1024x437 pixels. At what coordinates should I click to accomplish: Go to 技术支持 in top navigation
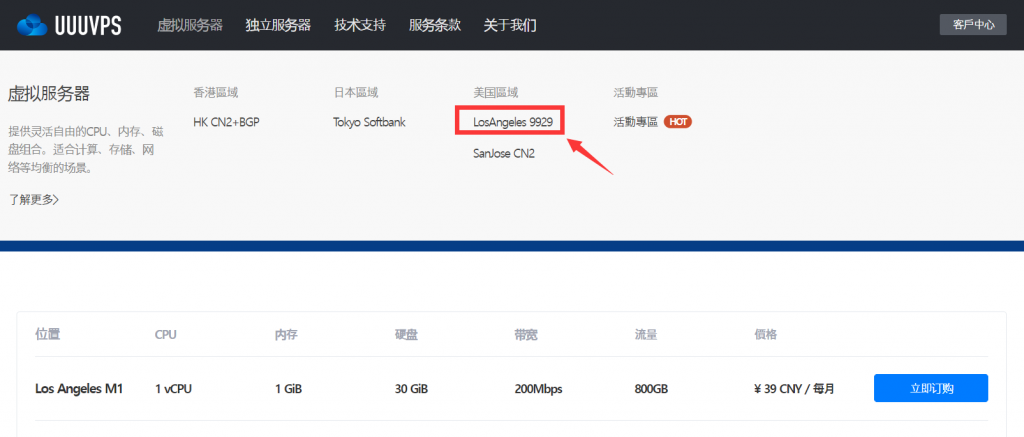(360, 25)
